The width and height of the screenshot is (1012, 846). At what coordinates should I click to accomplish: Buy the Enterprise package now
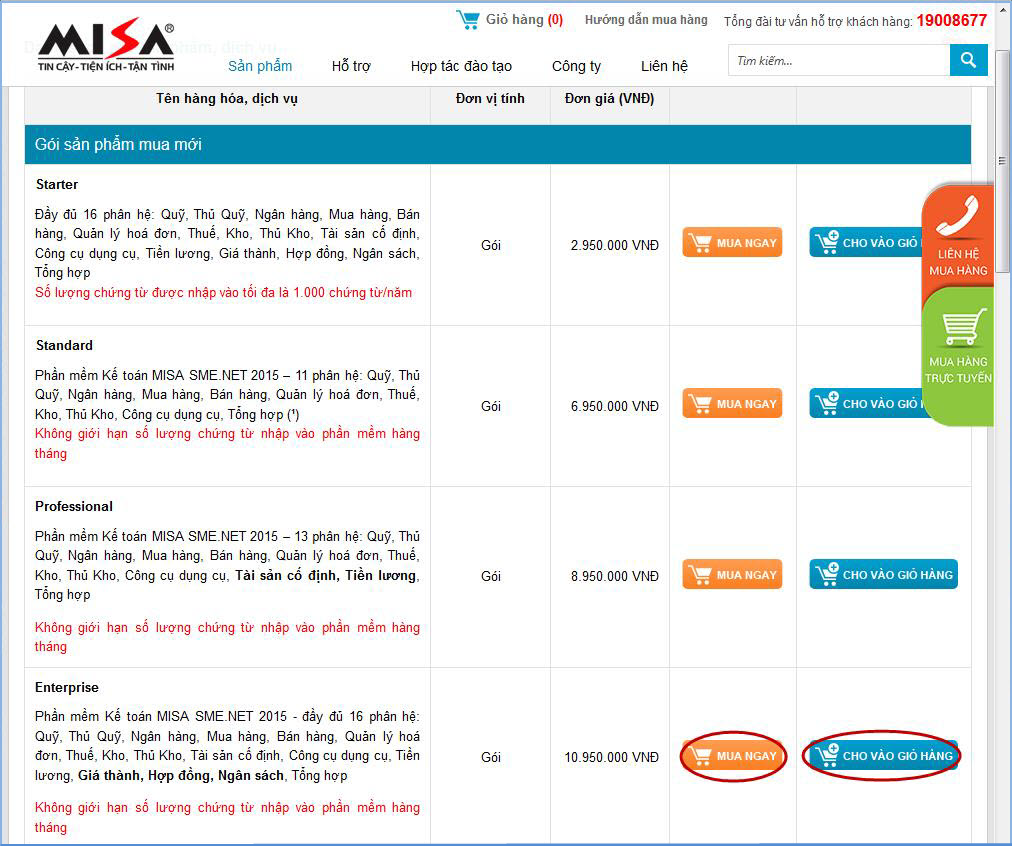(732, 756)
